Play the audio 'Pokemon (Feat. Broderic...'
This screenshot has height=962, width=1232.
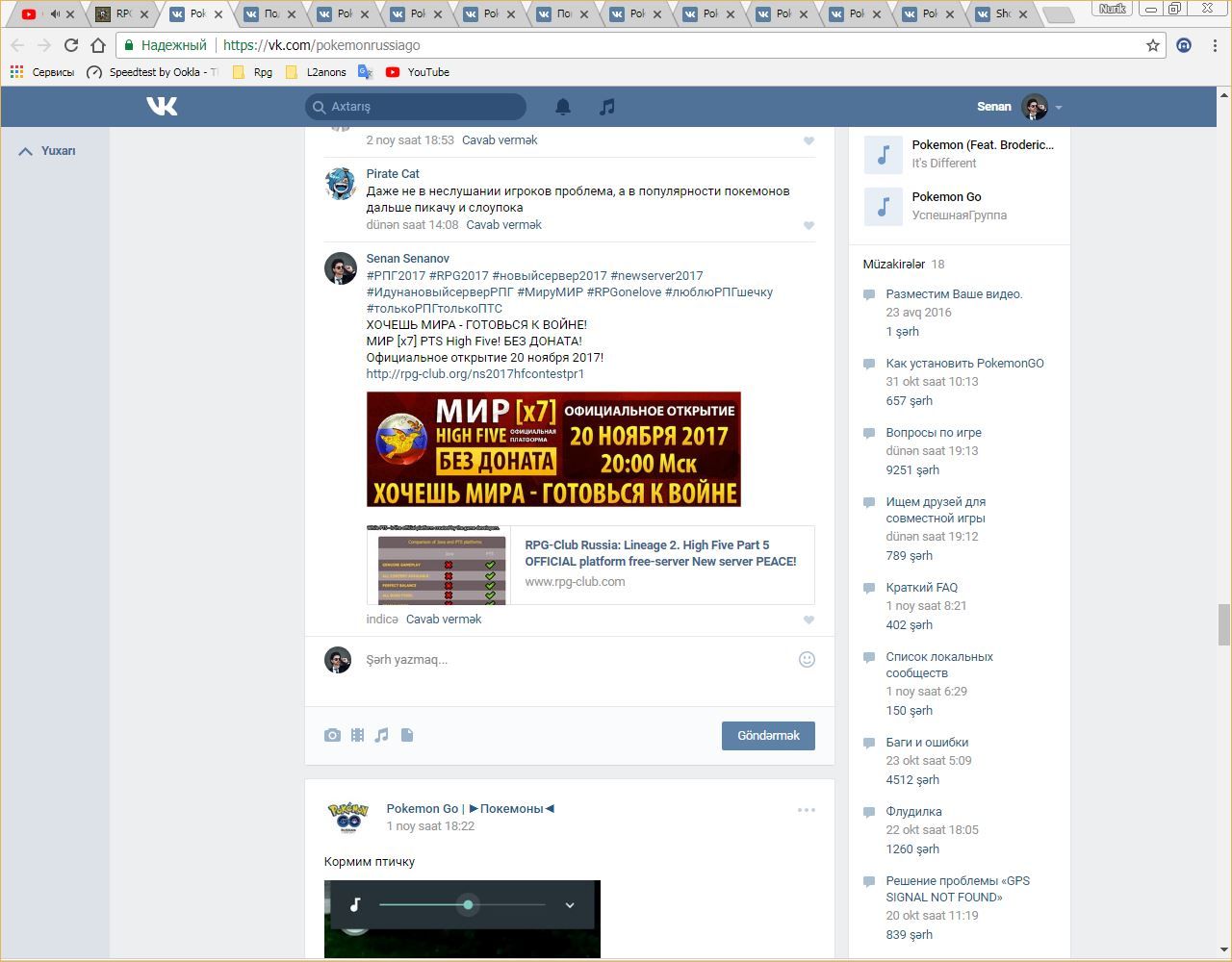(883, 154)
